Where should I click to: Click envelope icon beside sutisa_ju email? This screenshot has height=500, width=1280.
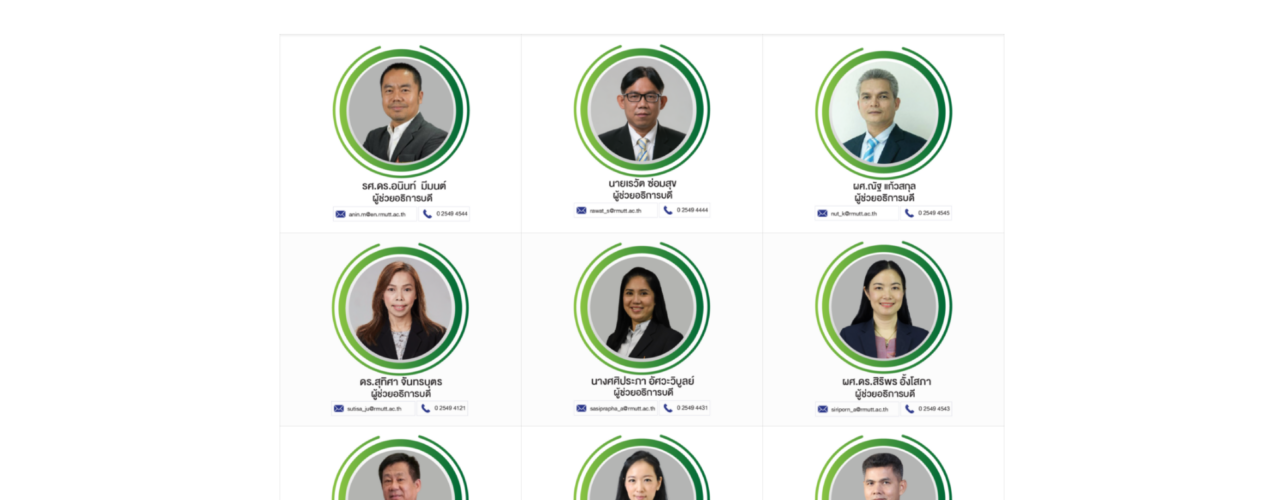pos(339,408)
